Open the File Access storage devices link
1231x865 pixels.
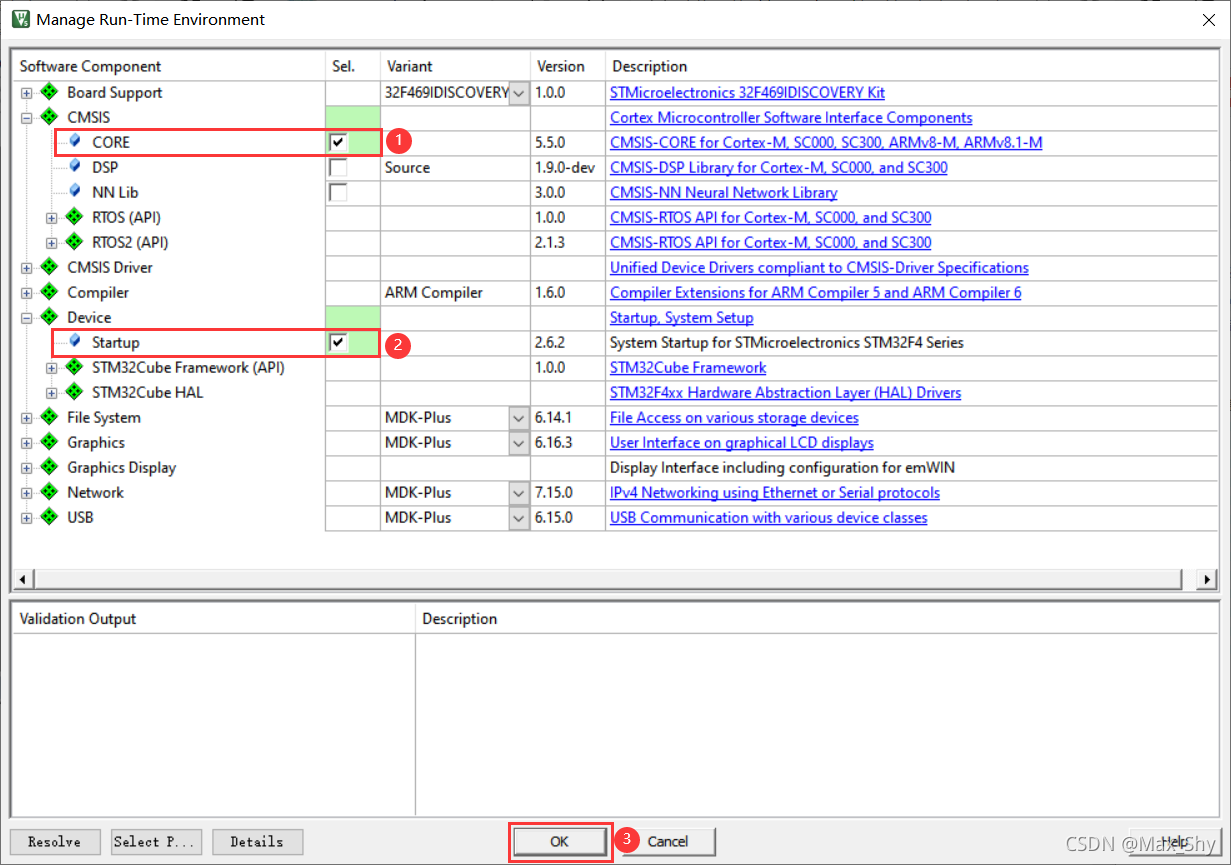pyautogui.click(x=734, y=417)
